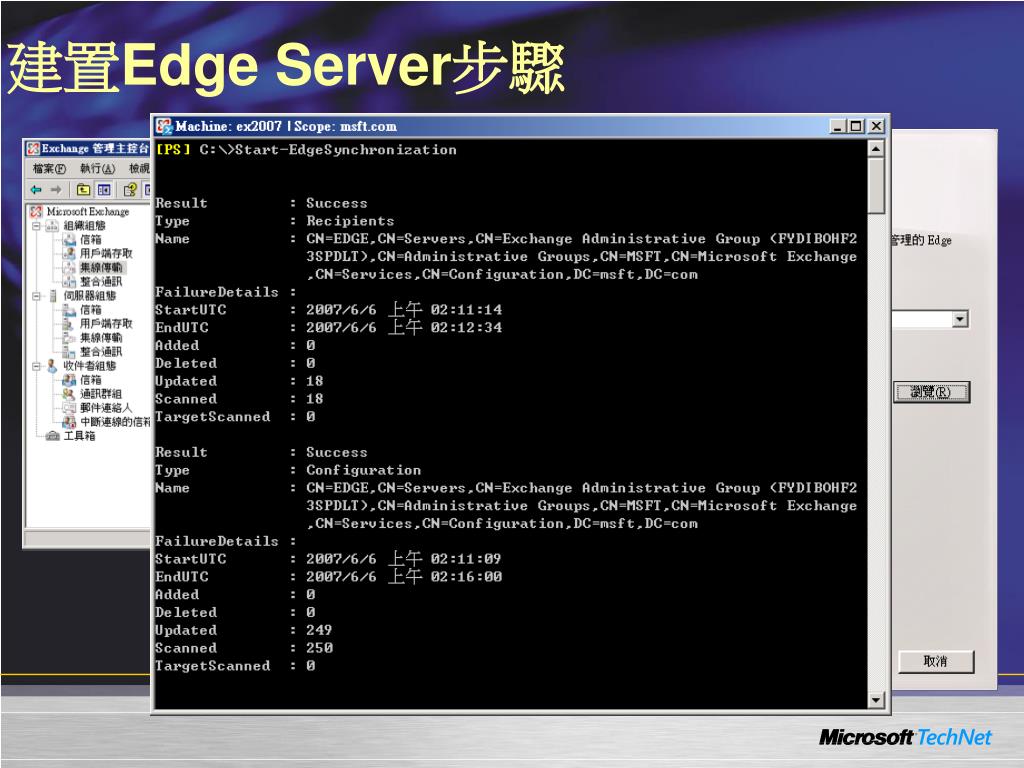Select highlighted 集線傳輸 under 組織組態

[x=101, y=268]
